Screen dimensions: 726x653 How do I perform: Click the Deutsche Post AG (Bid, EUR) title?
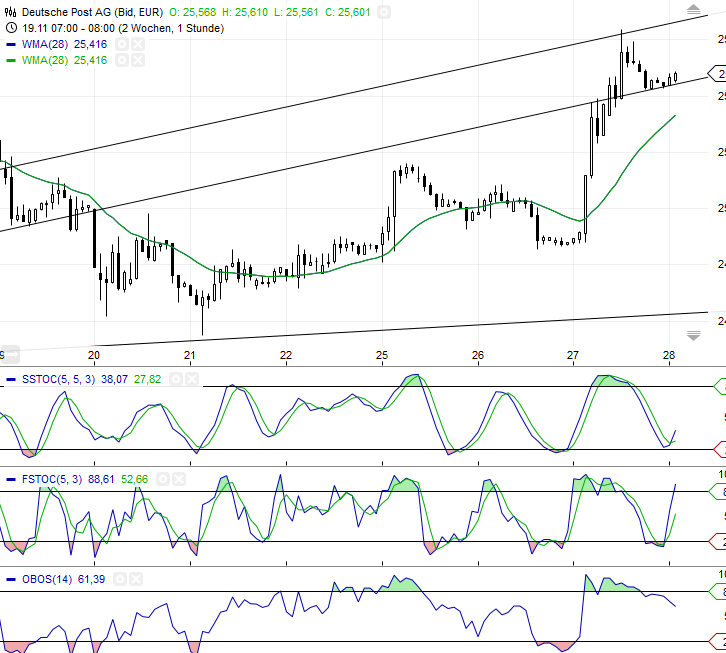pos(93,12)
